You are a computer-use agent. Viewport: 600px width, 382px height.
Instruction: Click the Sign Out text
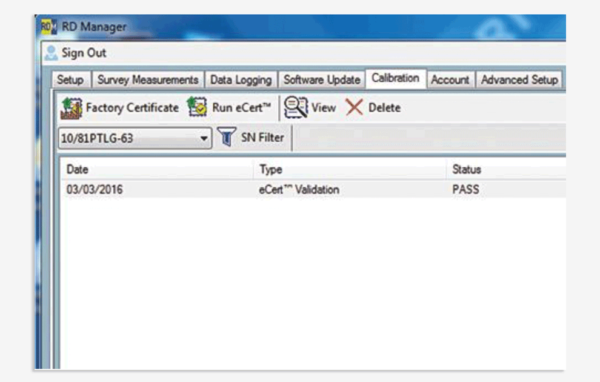coord(84,53)
